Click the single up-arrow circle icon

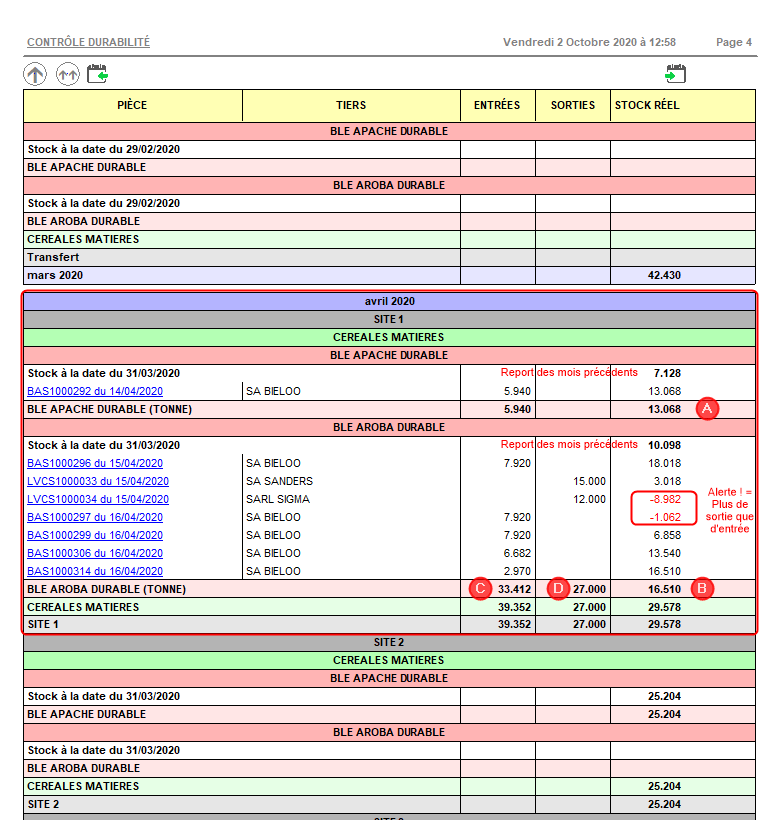tap(35, 74)
